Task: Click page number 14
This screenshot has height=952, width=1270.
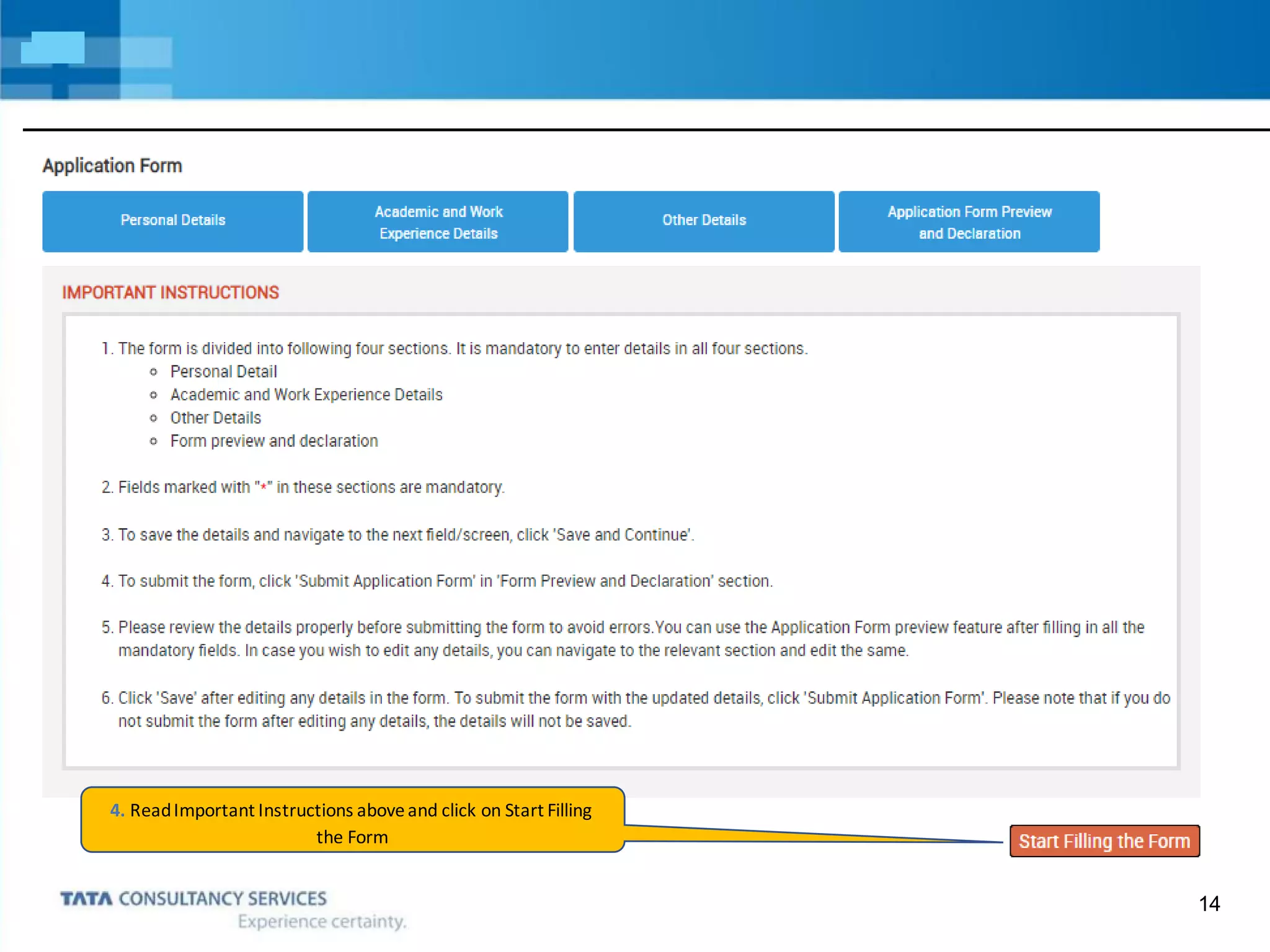Action: [1209, 904]
